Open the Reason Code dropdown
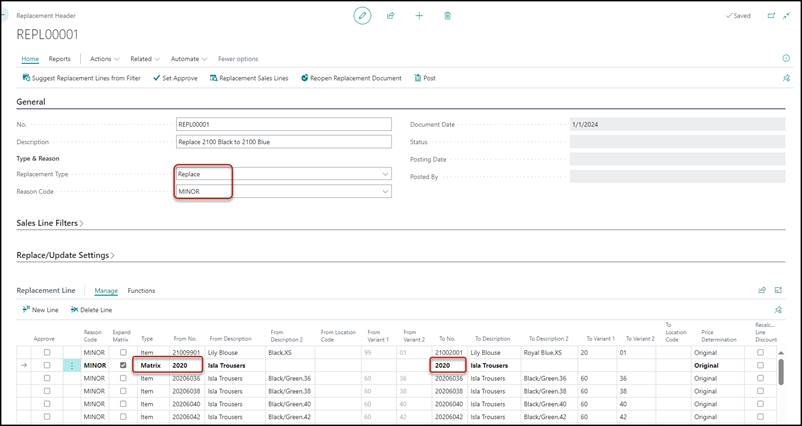This screenshot has height=426, width=802. [x=385, y=191]
